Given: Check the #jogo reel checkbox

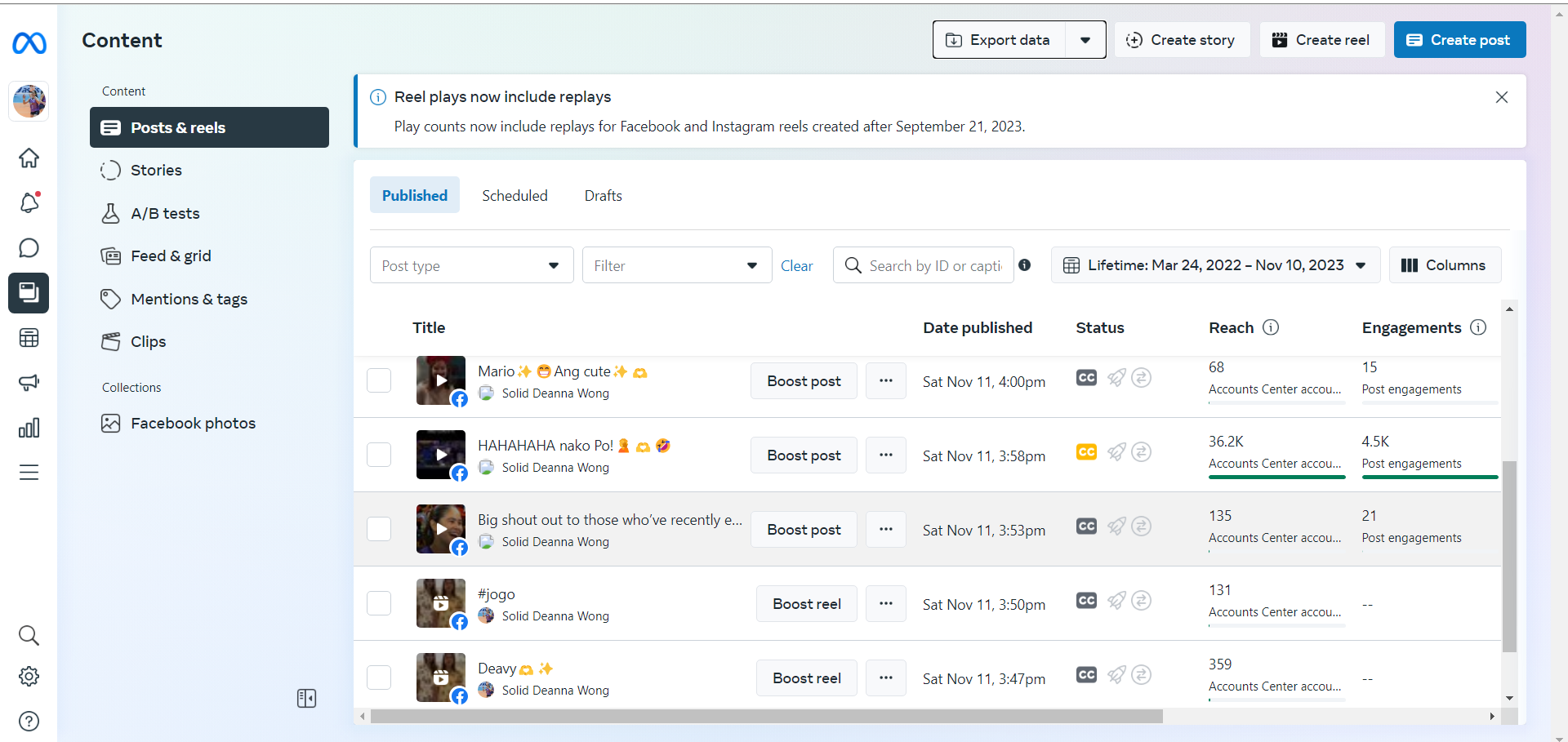Looking at the screenshot, I should (379, 603).
